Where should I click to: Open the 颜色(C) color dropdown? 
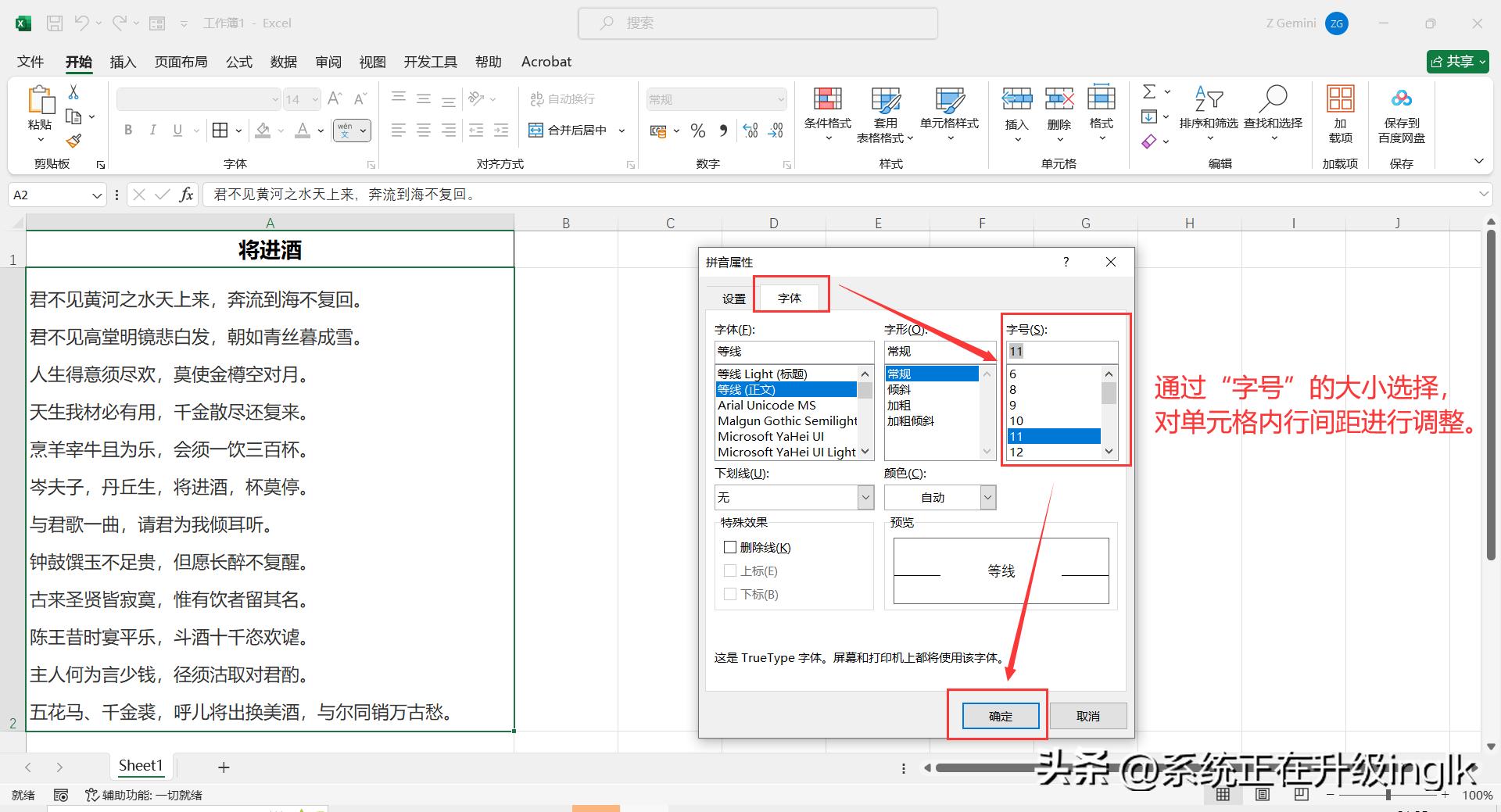click(987, 497)
